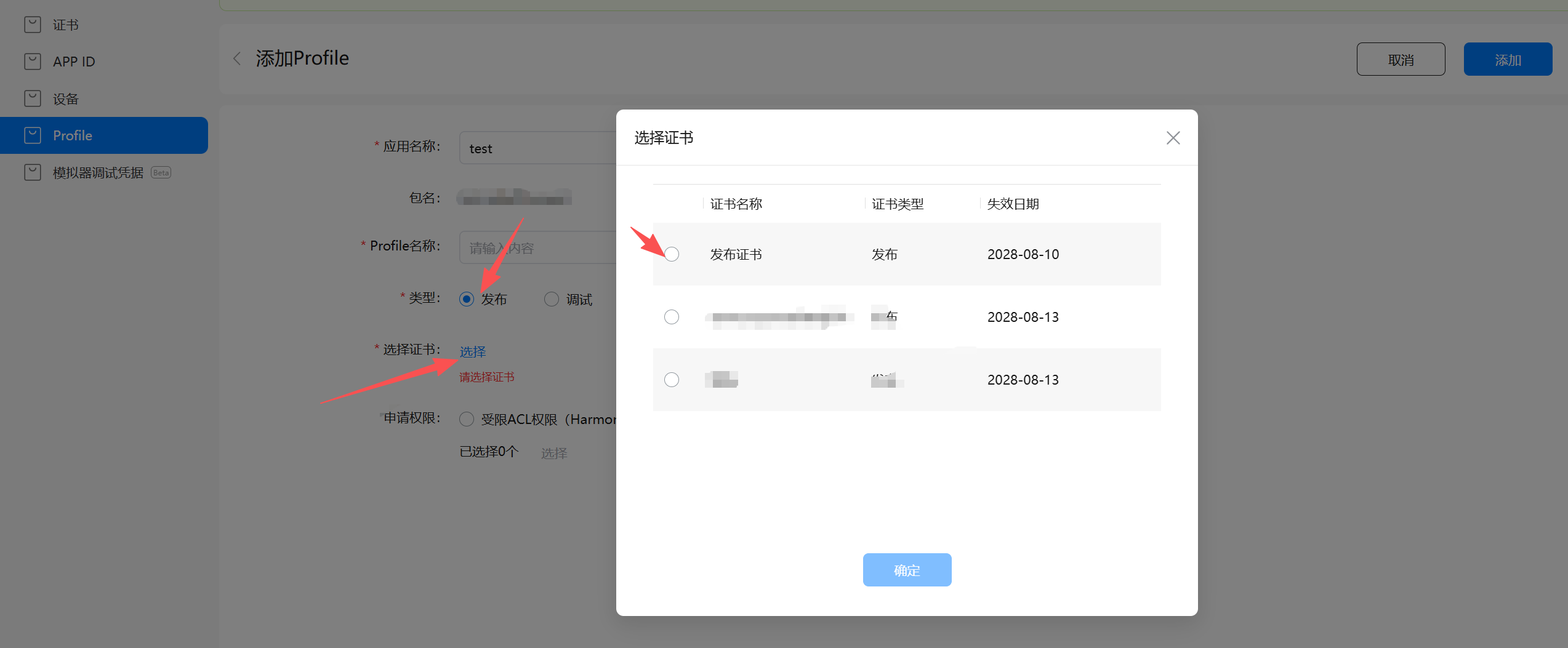
Task: Click the 取消 button
Action: point(1401,60)
